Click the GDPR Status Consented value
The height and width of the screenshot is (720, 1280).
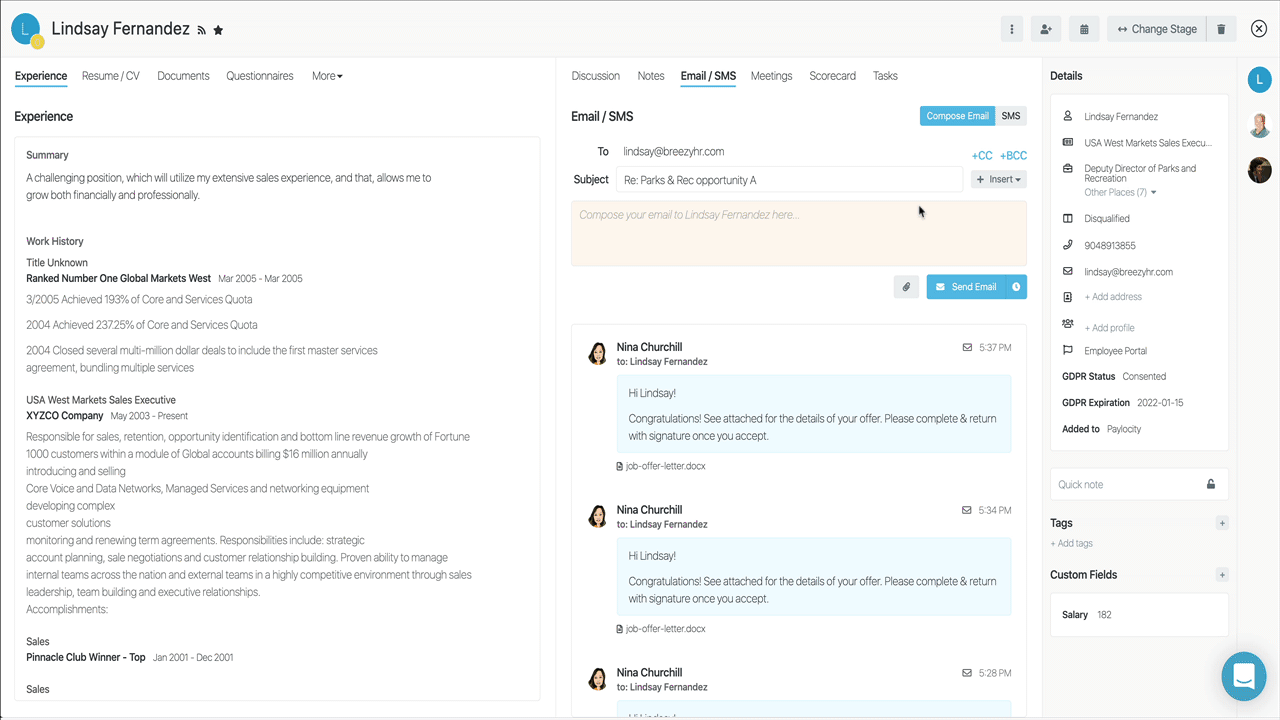point(1144,377)
